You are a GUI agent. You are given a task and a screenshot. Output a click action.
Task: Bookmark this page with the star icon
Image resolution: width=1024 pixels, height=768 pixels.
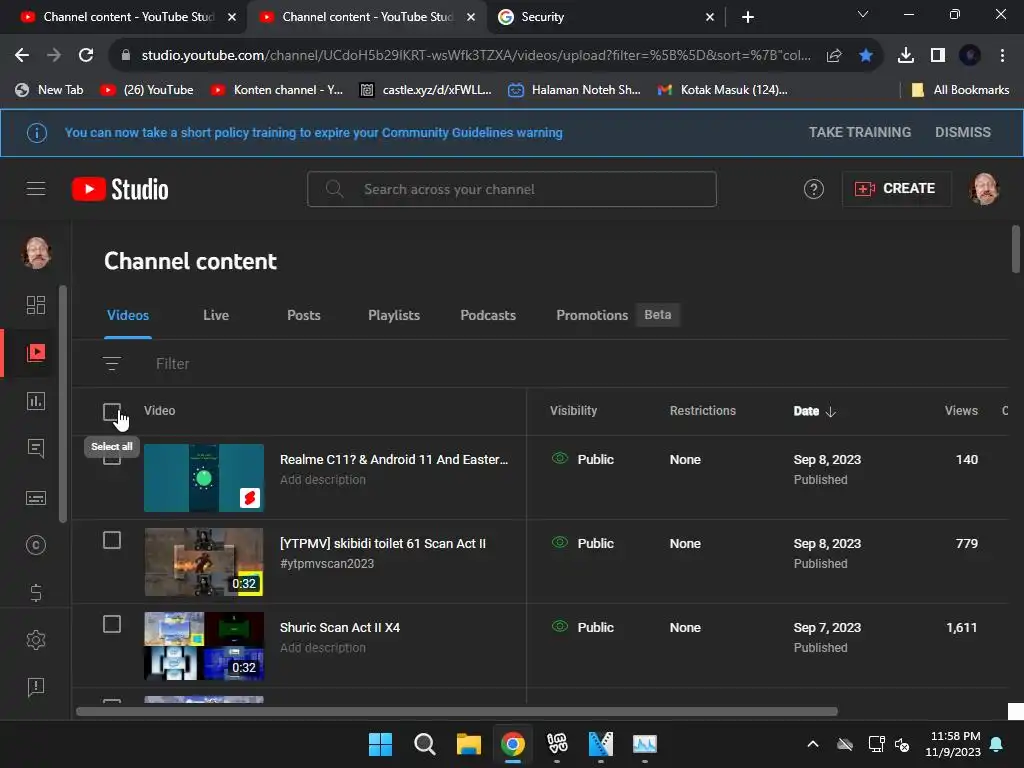click(x=865, y=56)
